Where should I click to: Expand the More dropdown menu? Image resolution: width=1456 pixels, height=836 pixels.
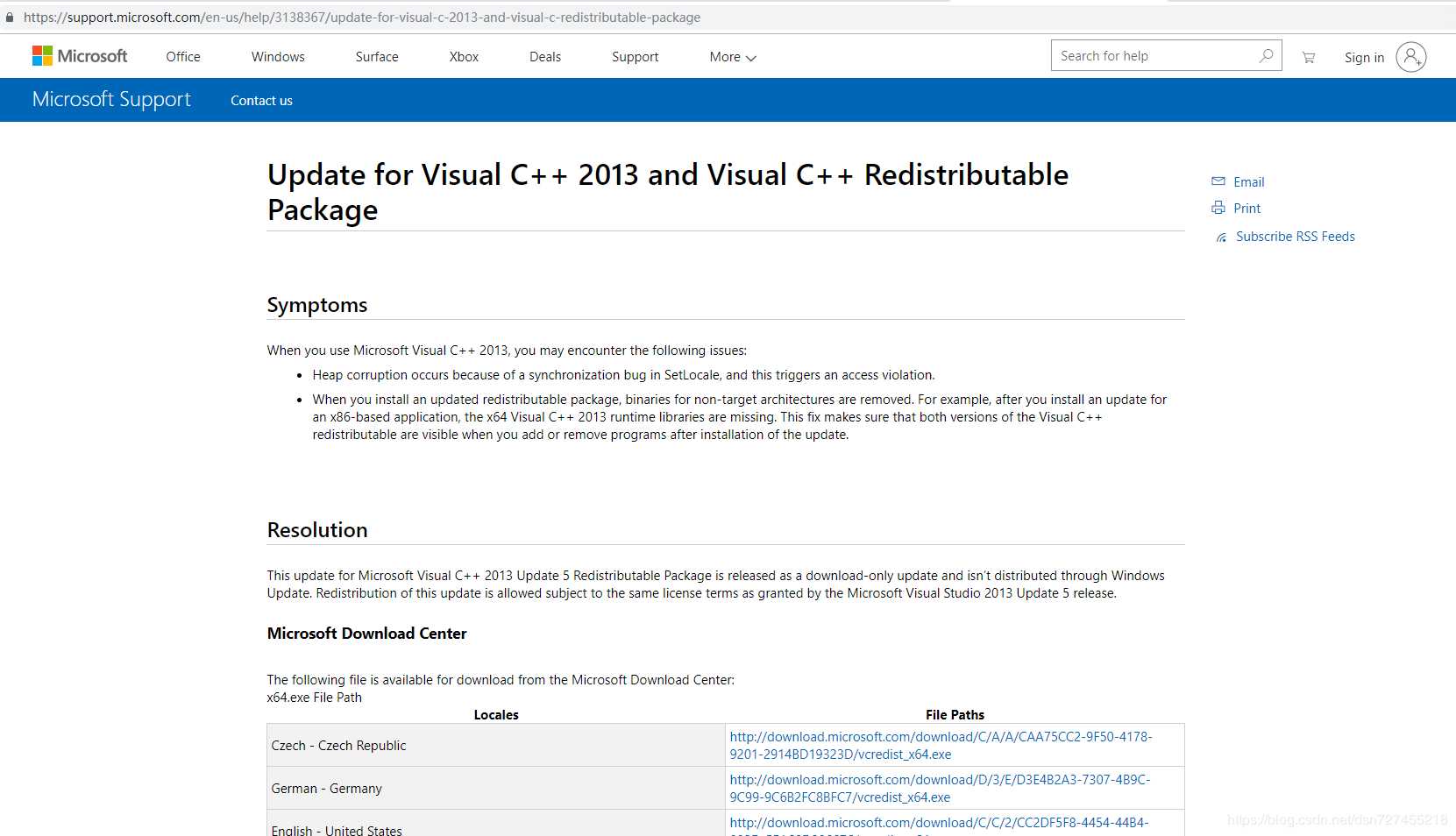[x=733, y=57]
